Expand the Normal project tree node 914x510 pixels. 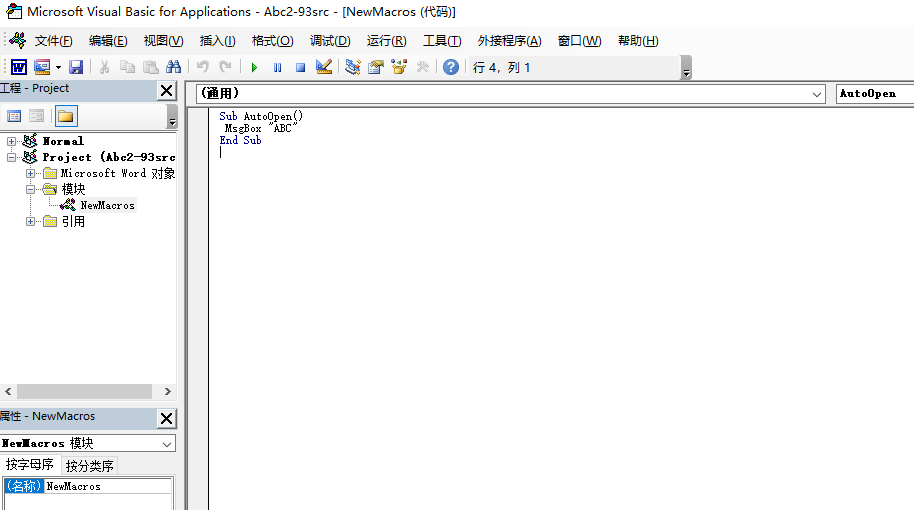point(12,141)
